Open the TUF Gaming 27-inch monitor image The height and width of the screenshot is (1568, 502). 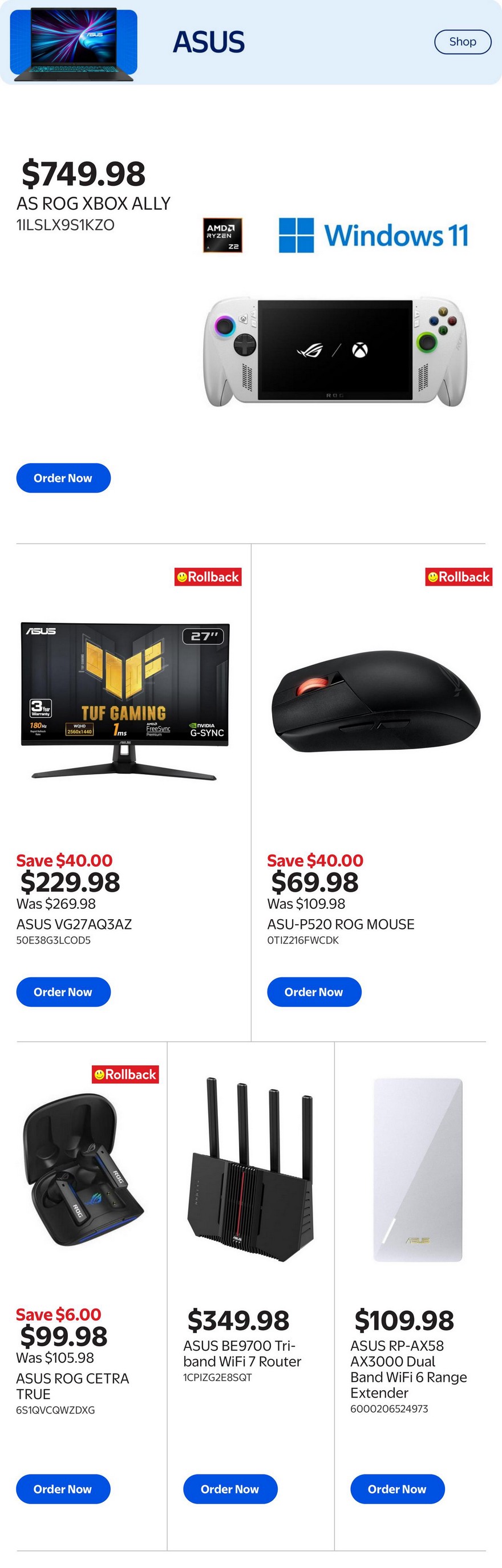125,700
